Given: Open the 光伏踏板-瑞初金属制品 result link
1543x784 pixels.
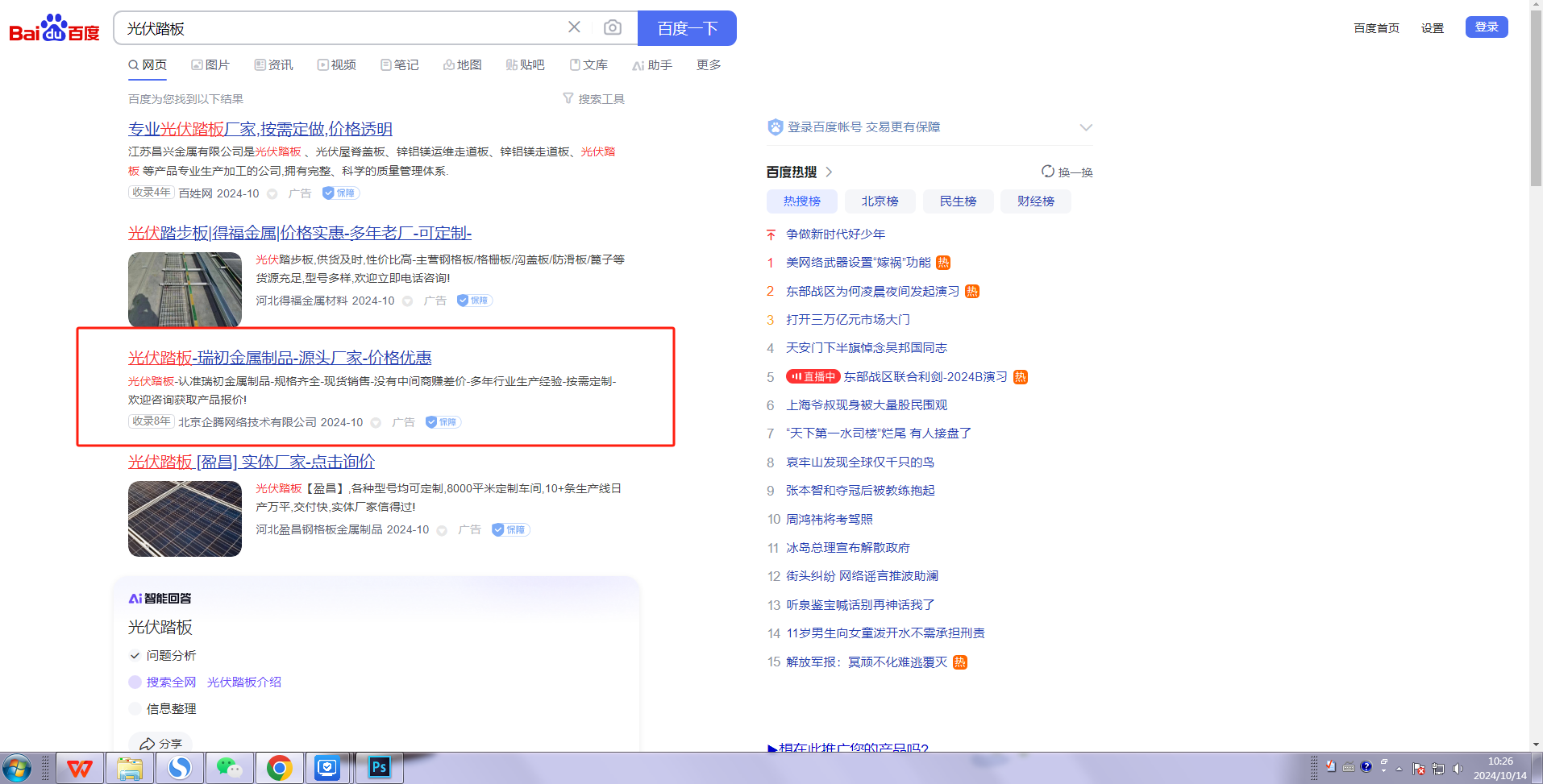Looking at the screenshot, I should tap(279, 358).
